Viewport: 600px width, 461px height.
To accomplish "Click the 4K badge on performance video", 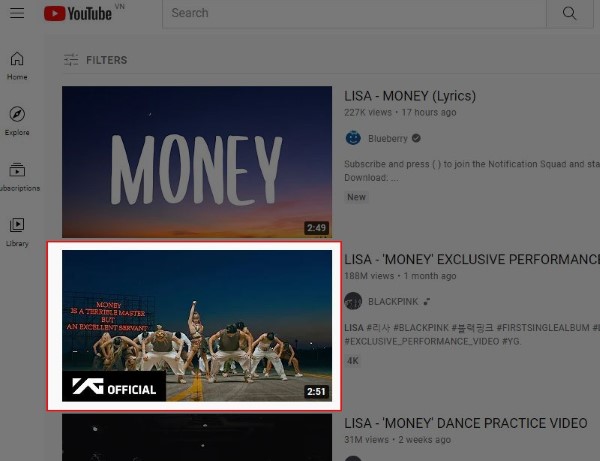I will 352,360.
